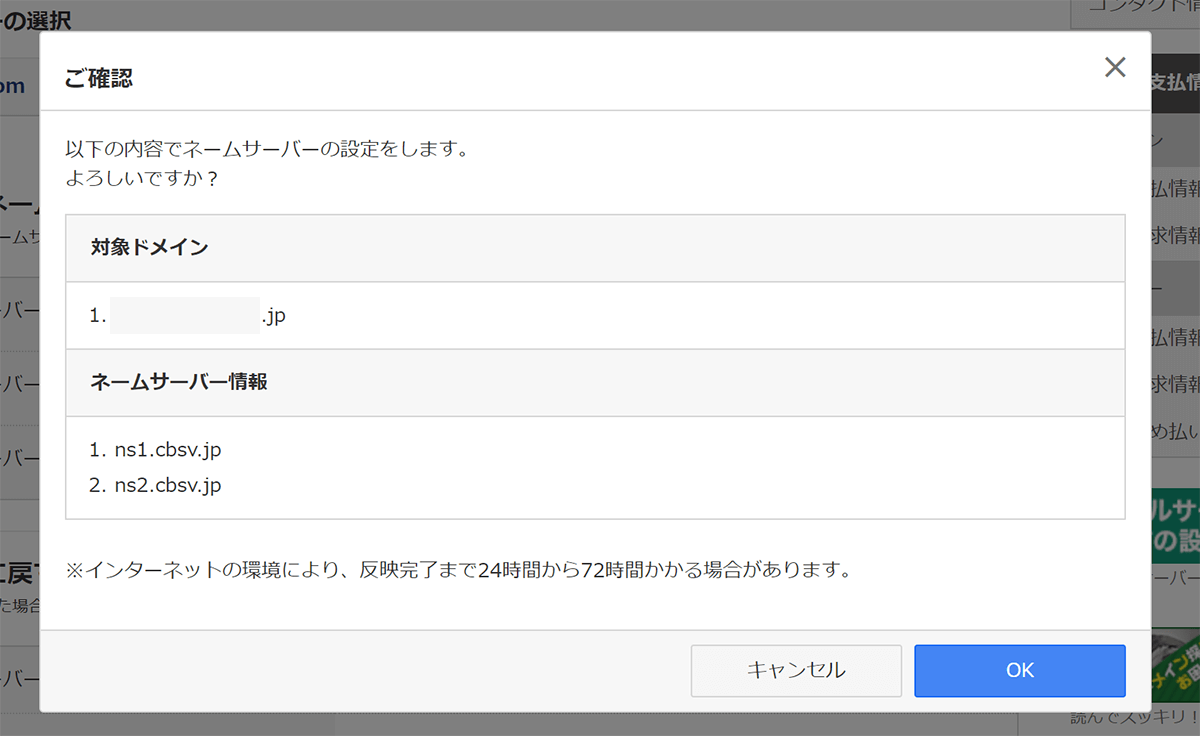Click the 対象ドメイン section header
The height and width of the screenshot is (736, 1200).
(150, 248)
